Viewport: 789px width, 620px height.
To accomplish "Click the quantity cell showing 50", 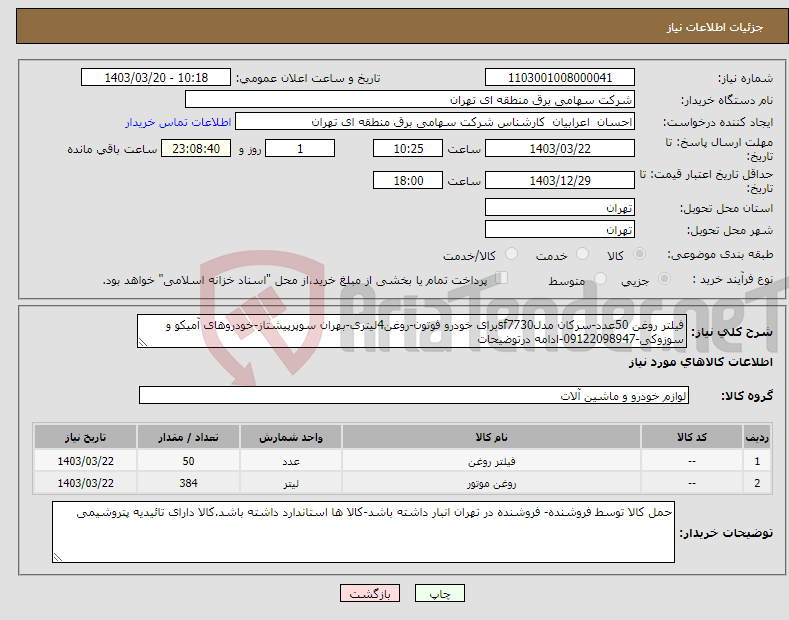I will [188, 461].
